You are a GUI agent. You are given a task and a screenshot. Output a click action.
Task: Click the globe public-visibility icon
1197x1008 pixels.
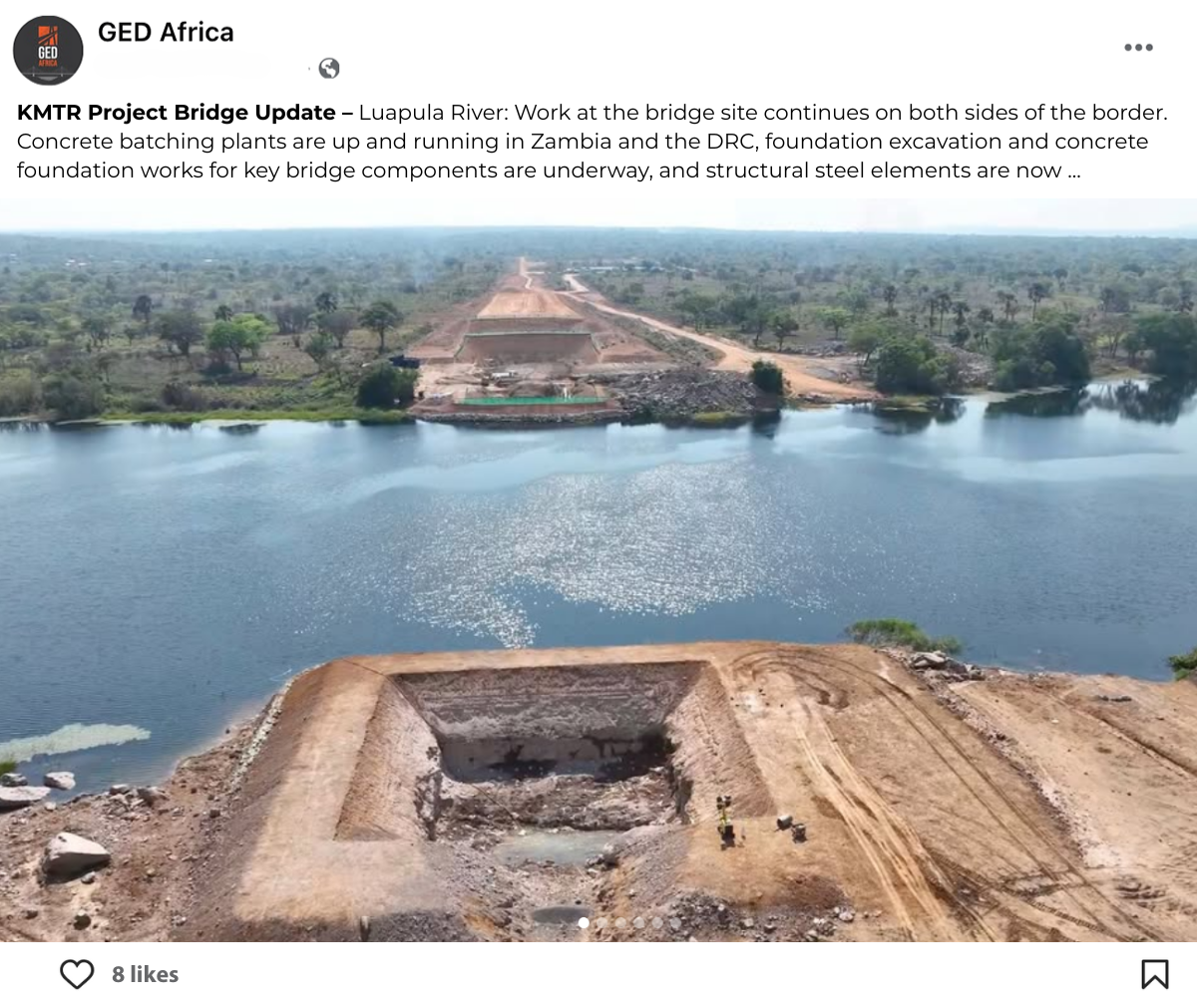pyautogui.click(x=329, y=68)
